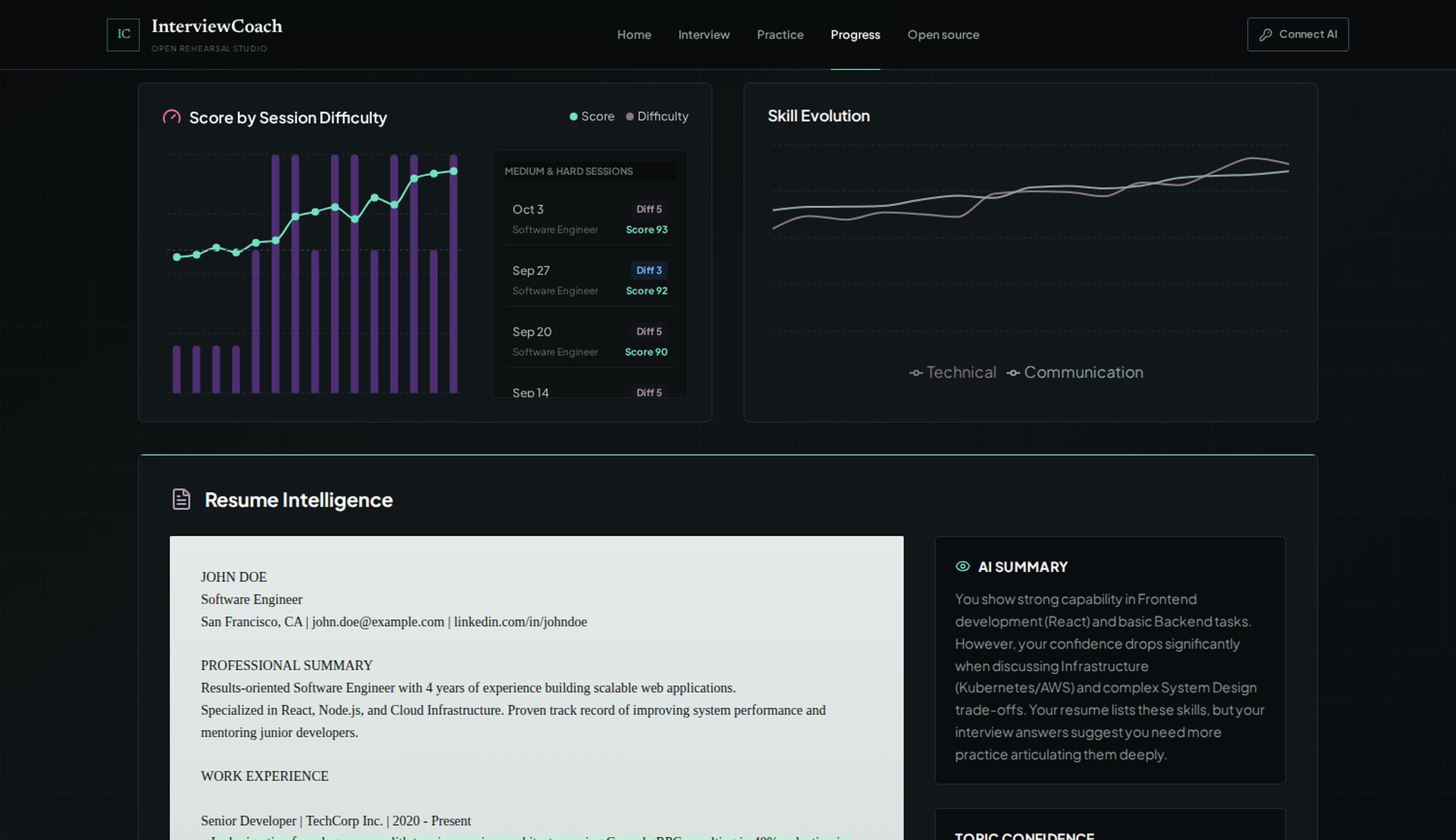Click the gauge icon beside Score by Session Difficulty
This screenshot has height=840, width=1456.
point(171,117)
